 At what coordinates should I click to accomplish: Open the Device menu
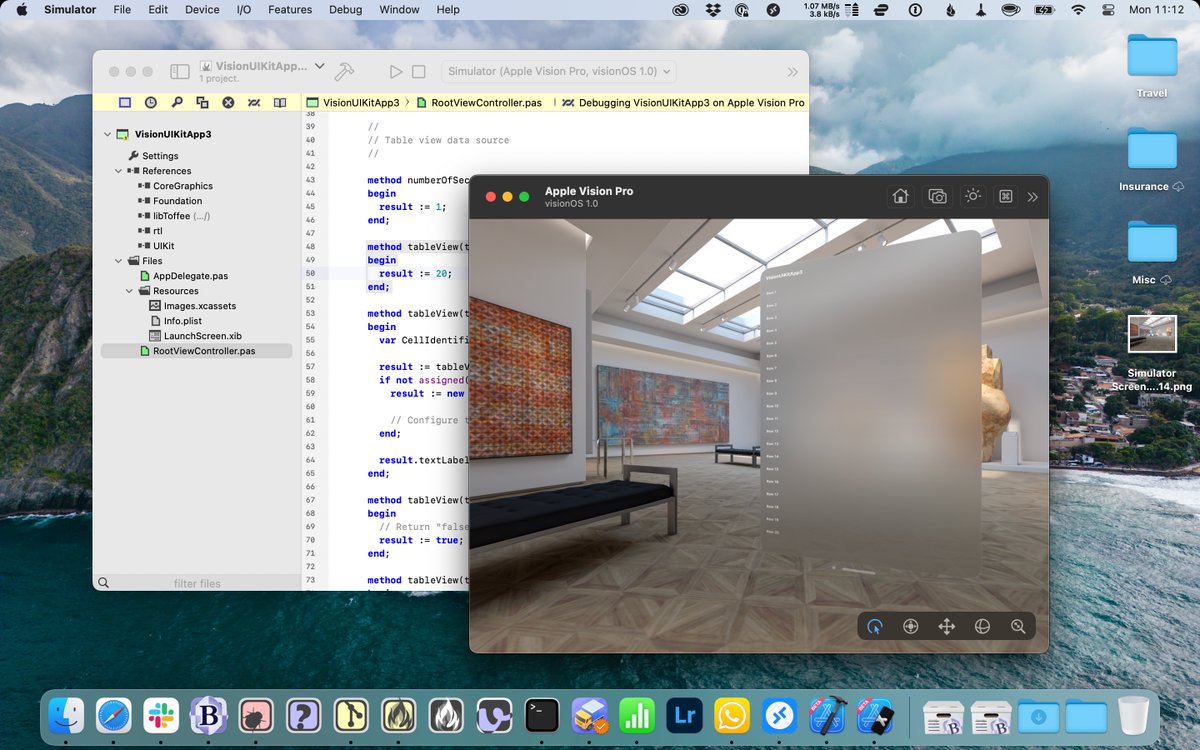(x=202, y=9)
